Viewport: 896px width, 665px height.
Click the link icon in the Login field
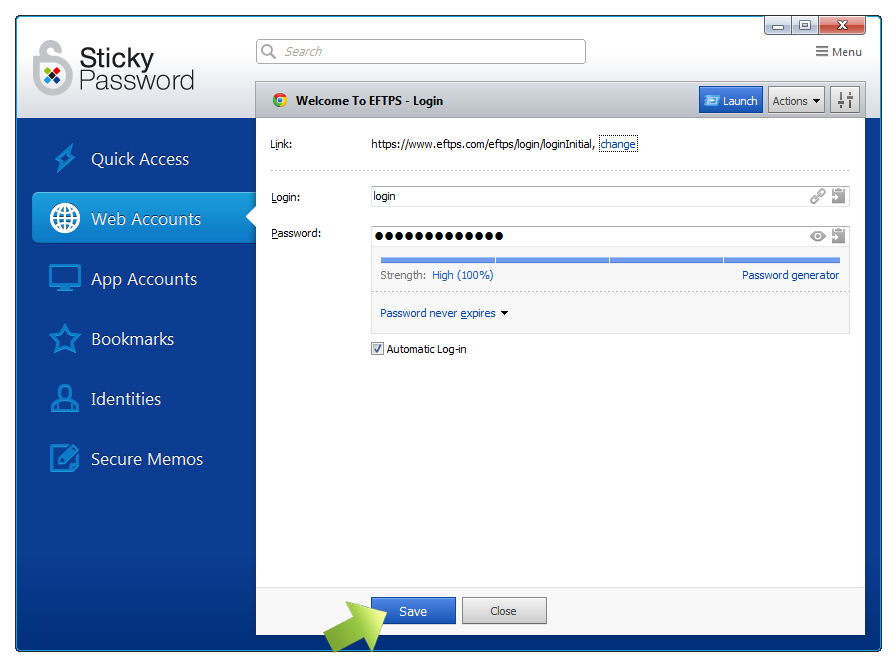tap(817, 197)
